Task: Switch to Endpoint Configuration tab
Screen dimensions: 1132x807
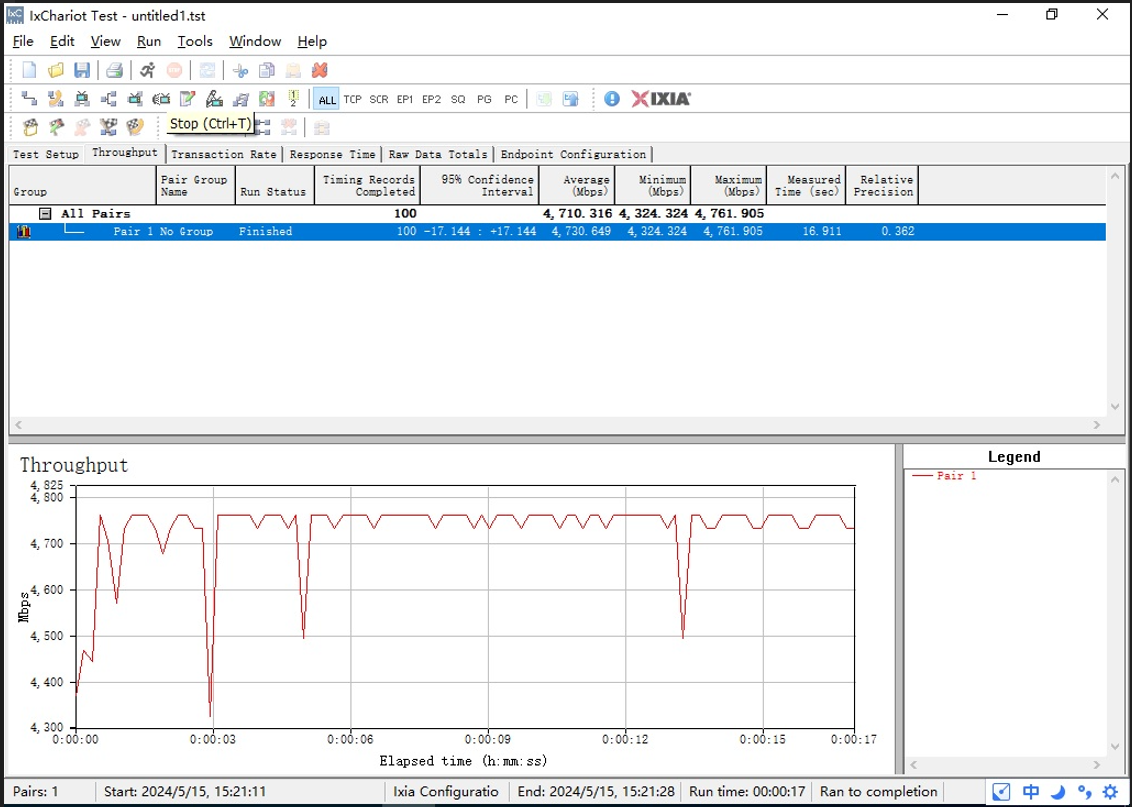Action: pos(573,154)
